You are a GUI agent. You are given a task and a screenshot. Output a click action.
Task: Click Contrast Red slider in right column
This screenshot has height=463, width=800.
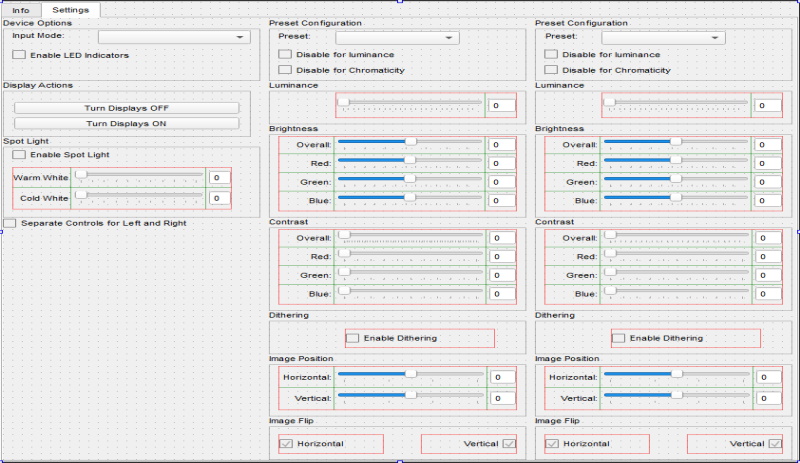click(677, 255)
